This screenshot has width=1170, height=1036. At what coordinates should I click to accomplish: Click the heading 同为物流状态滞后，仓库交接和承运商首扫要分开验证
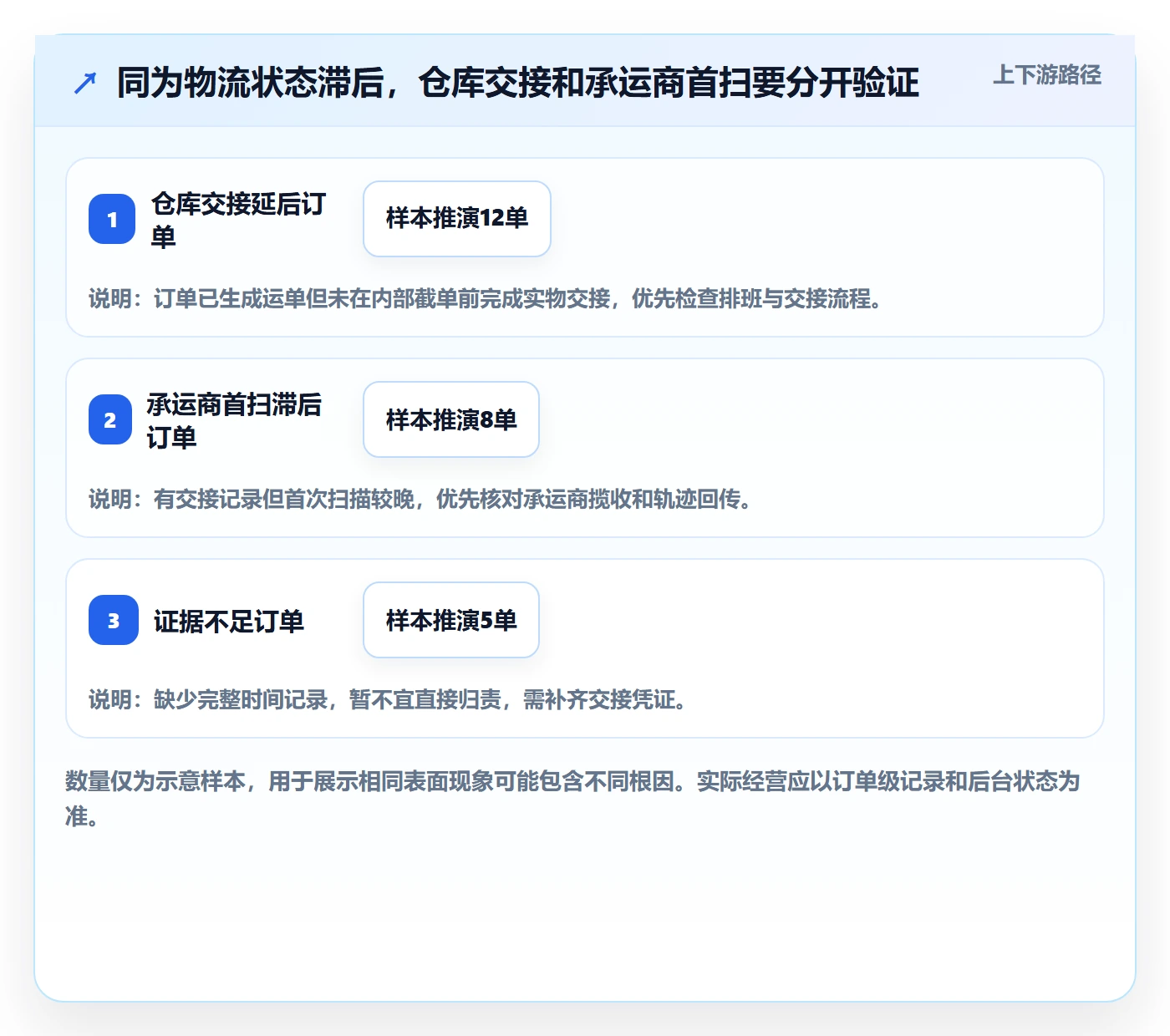[518, 83]
